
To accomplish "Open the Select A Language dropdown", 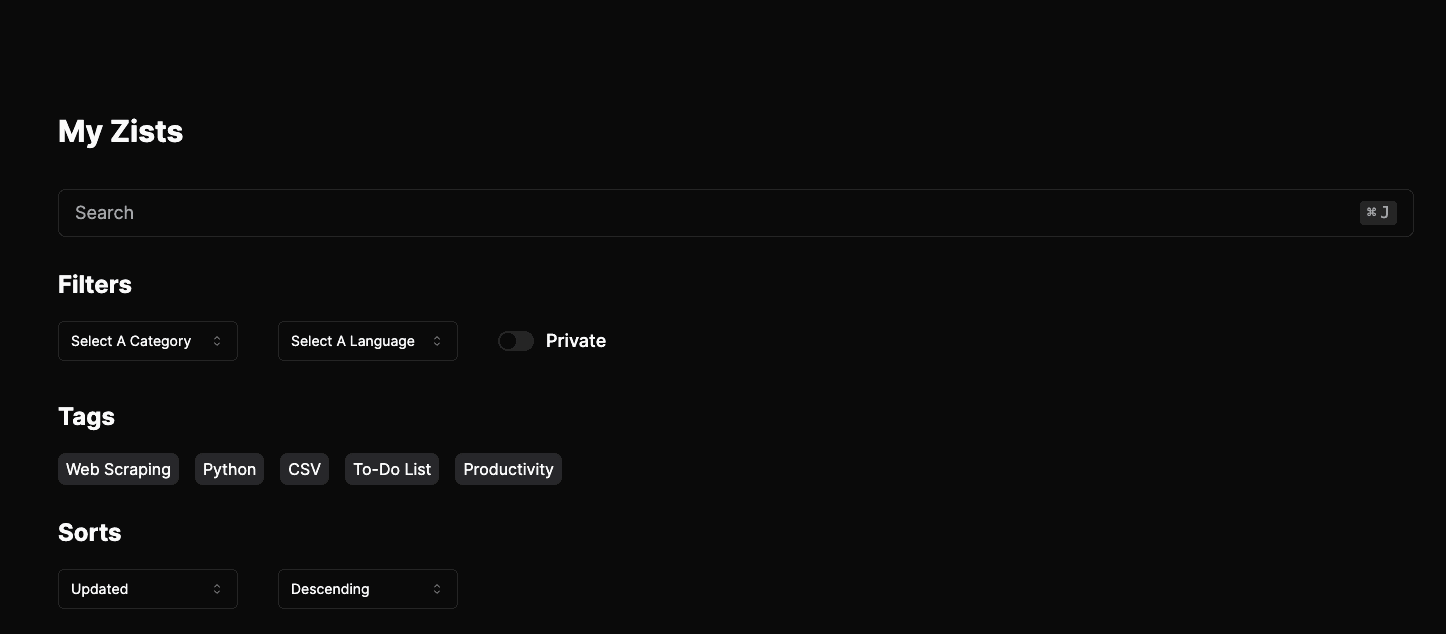I will [x=367, y=341].
